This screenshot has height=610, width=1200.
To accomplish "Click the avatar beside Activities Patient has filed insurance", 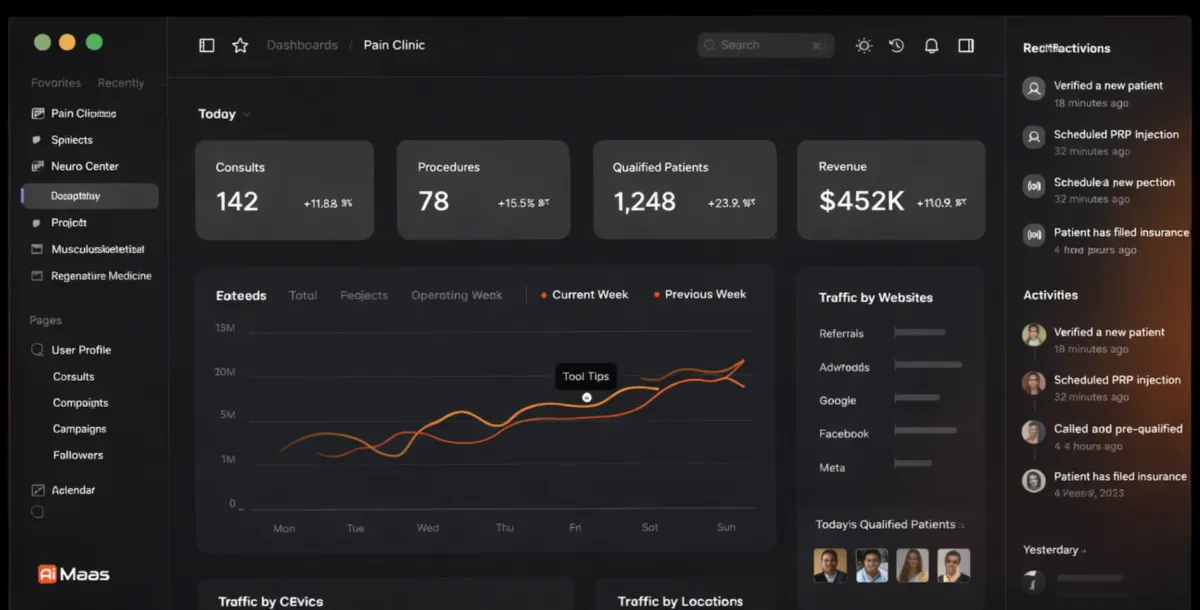I will (x=1034, y=481).
